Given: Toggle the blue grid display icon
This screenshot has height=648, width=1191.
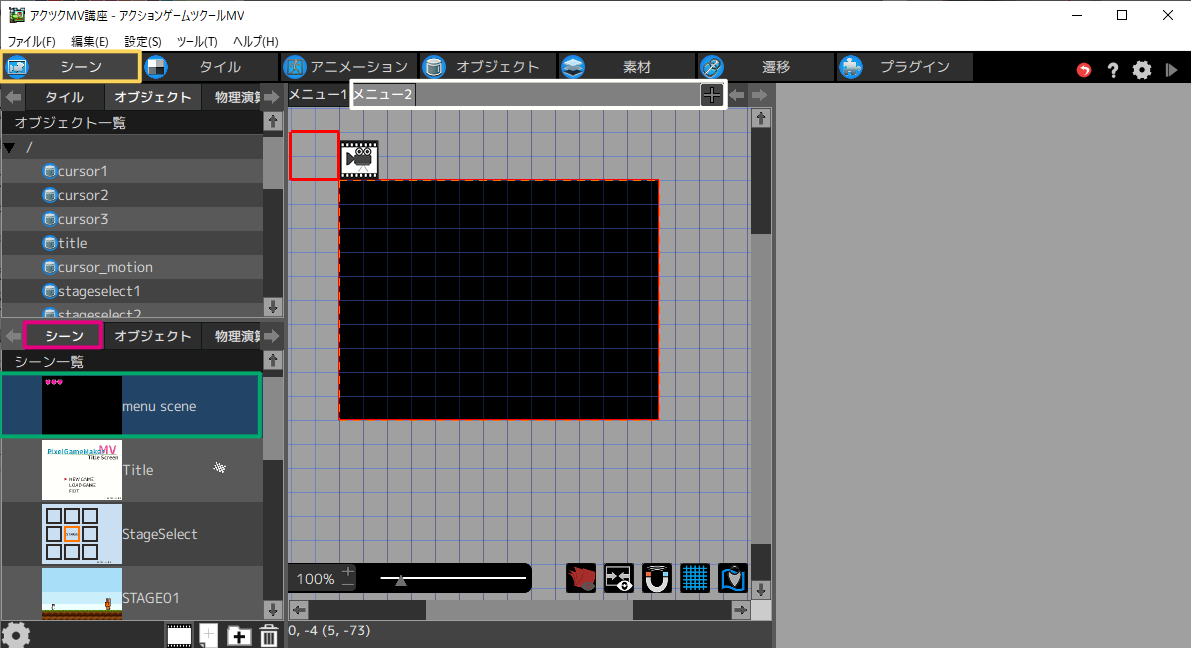Looking at the screenshot, I should pos(695,578).
